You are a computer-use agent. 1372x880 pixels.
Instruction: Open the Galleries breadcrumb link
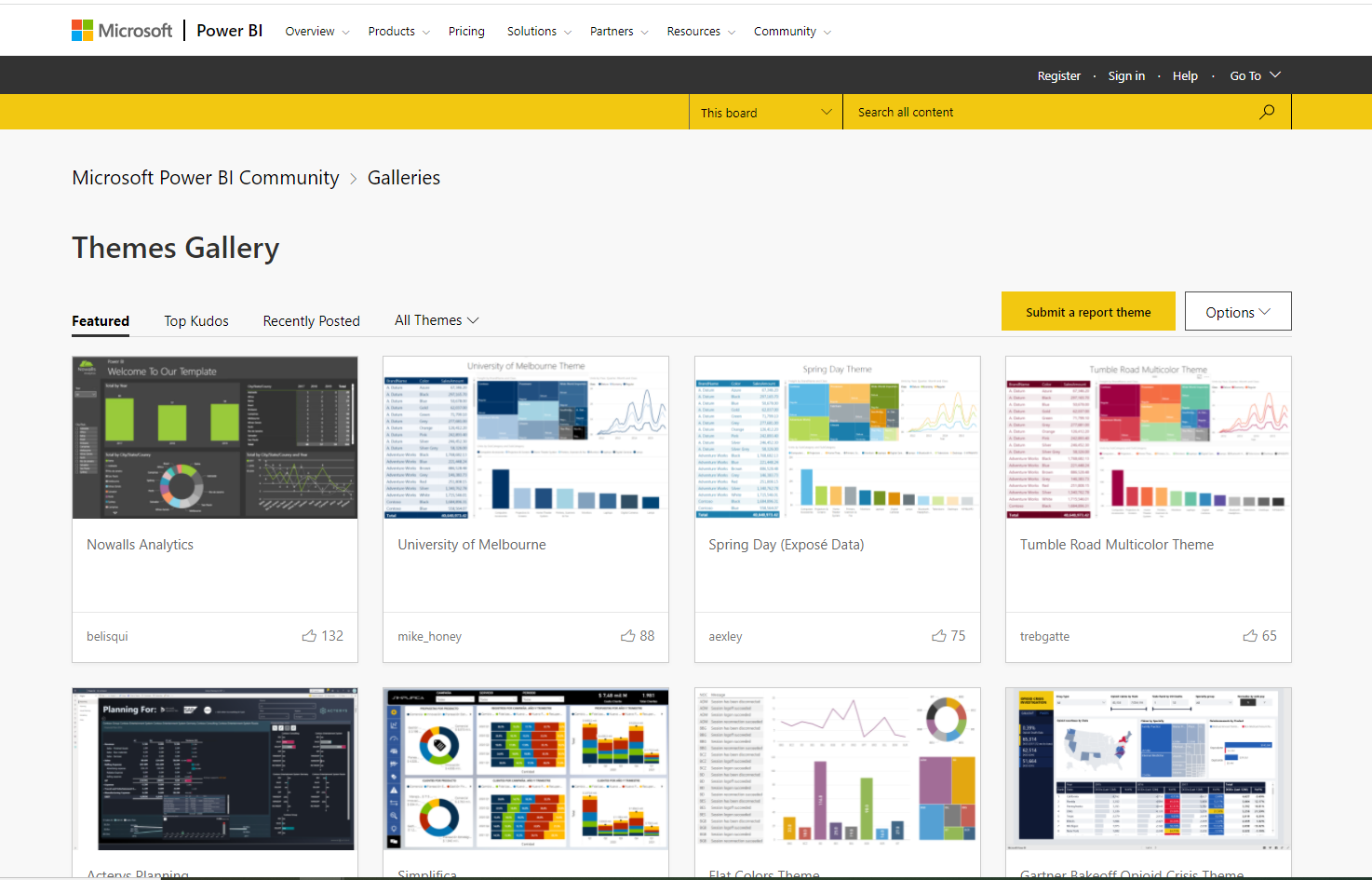pos(404,178)
